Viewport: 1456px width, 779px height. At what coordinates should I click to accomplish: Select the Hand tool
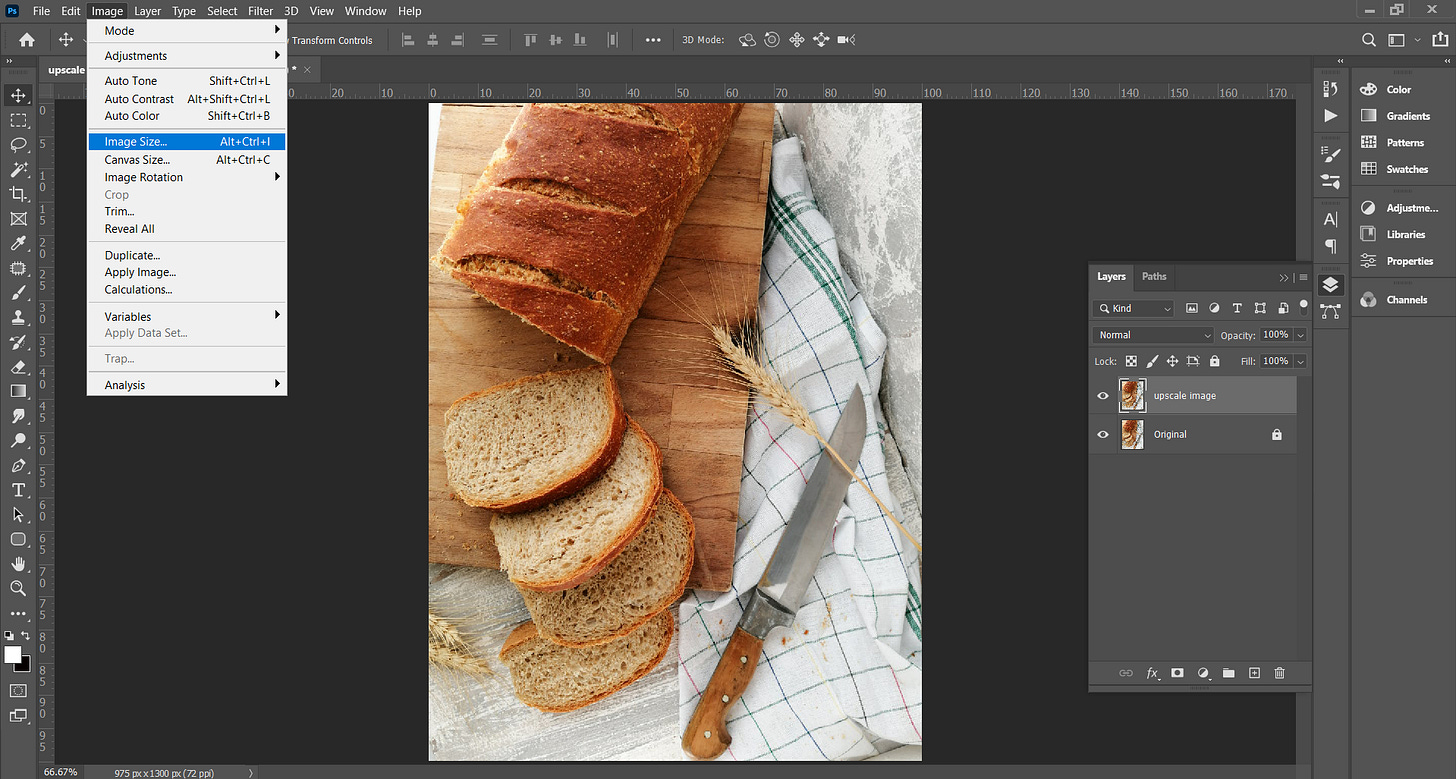click(x=18, y=564)
